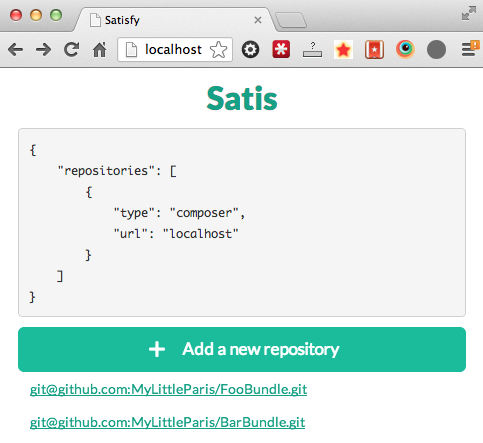The width and height of the screenshot is (483, 443).
Task: Open a new blank tab
Action: (291, 20)
